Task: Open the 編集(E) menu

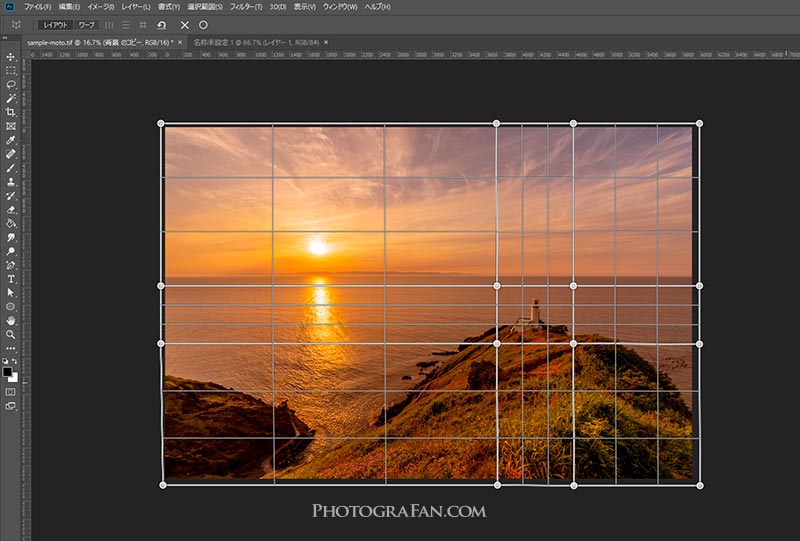Action: (69, 7)
